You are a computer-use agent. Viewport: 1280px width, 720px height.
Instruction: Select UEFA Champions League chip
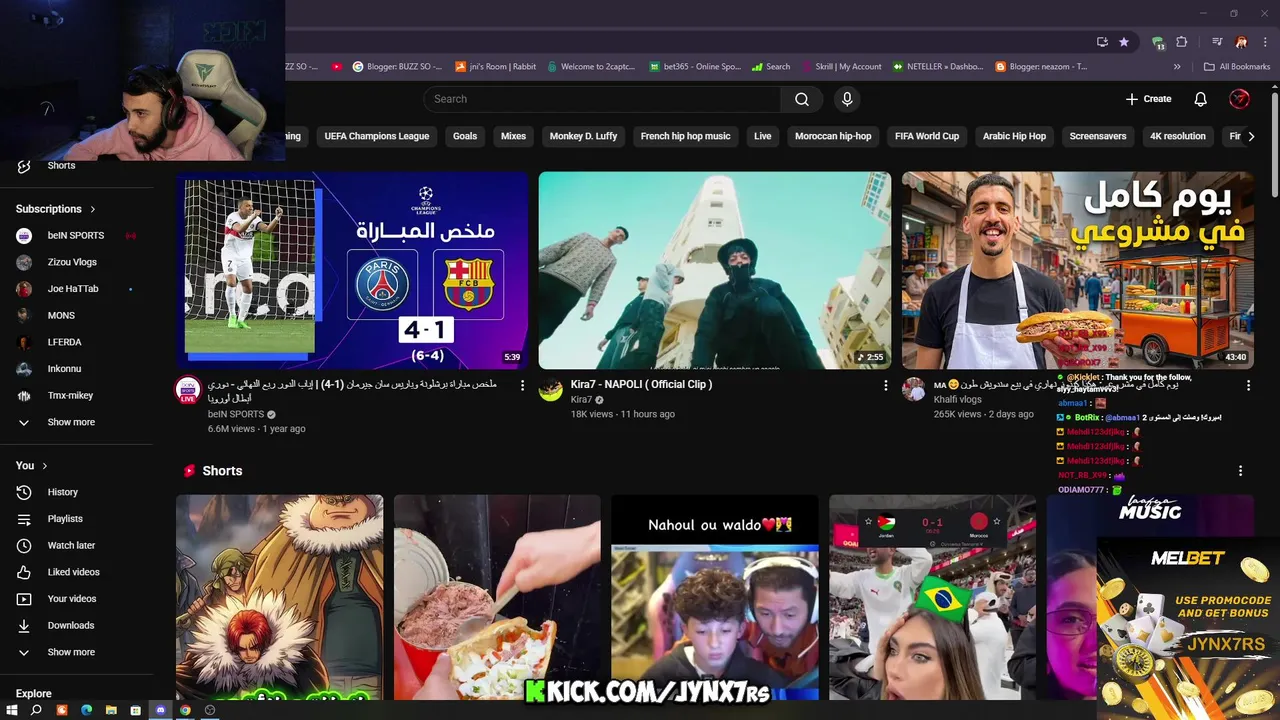coord(377,136)
